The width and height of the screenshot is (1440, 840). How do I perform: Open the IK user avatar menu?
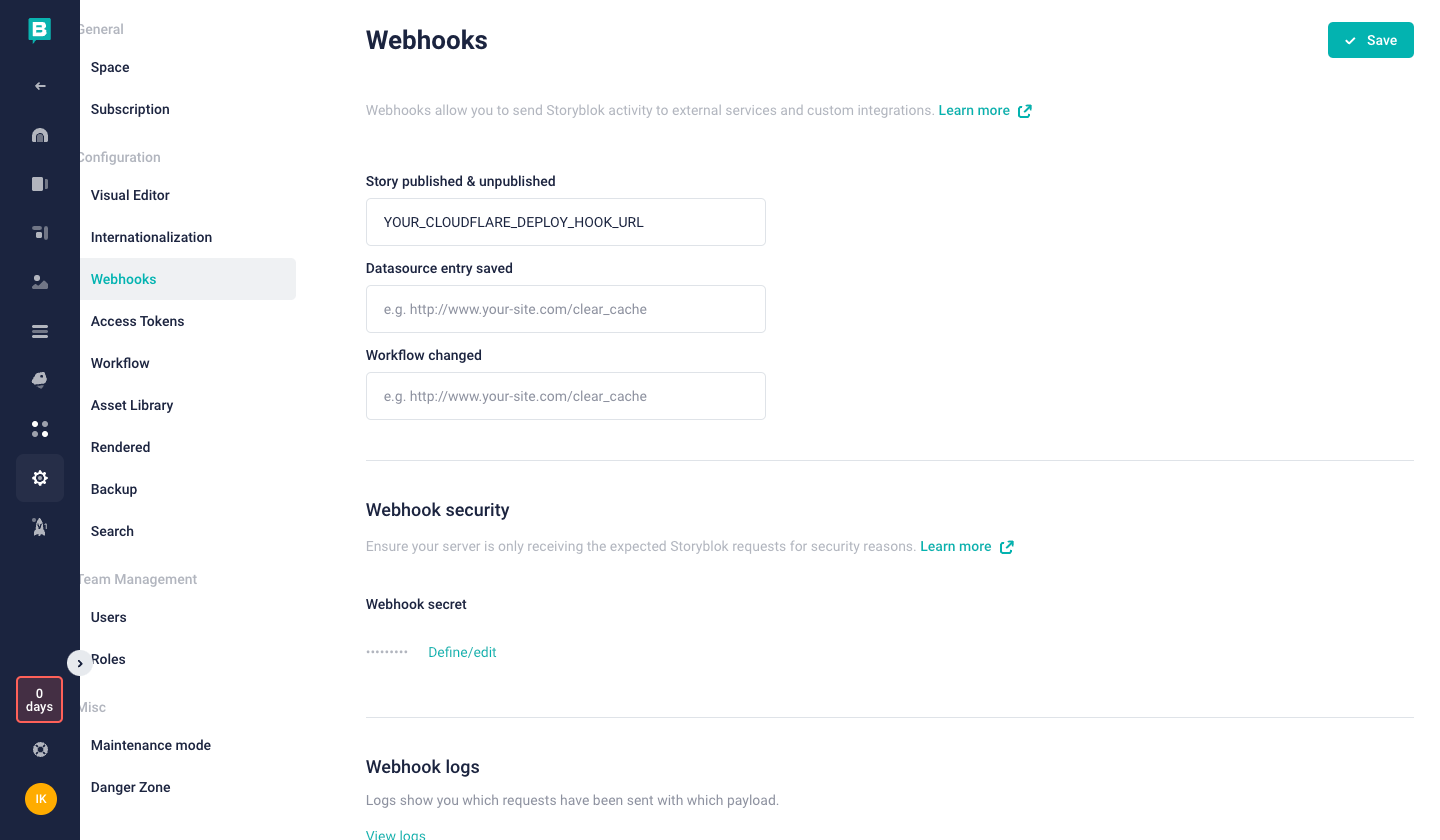coord(41,799)
